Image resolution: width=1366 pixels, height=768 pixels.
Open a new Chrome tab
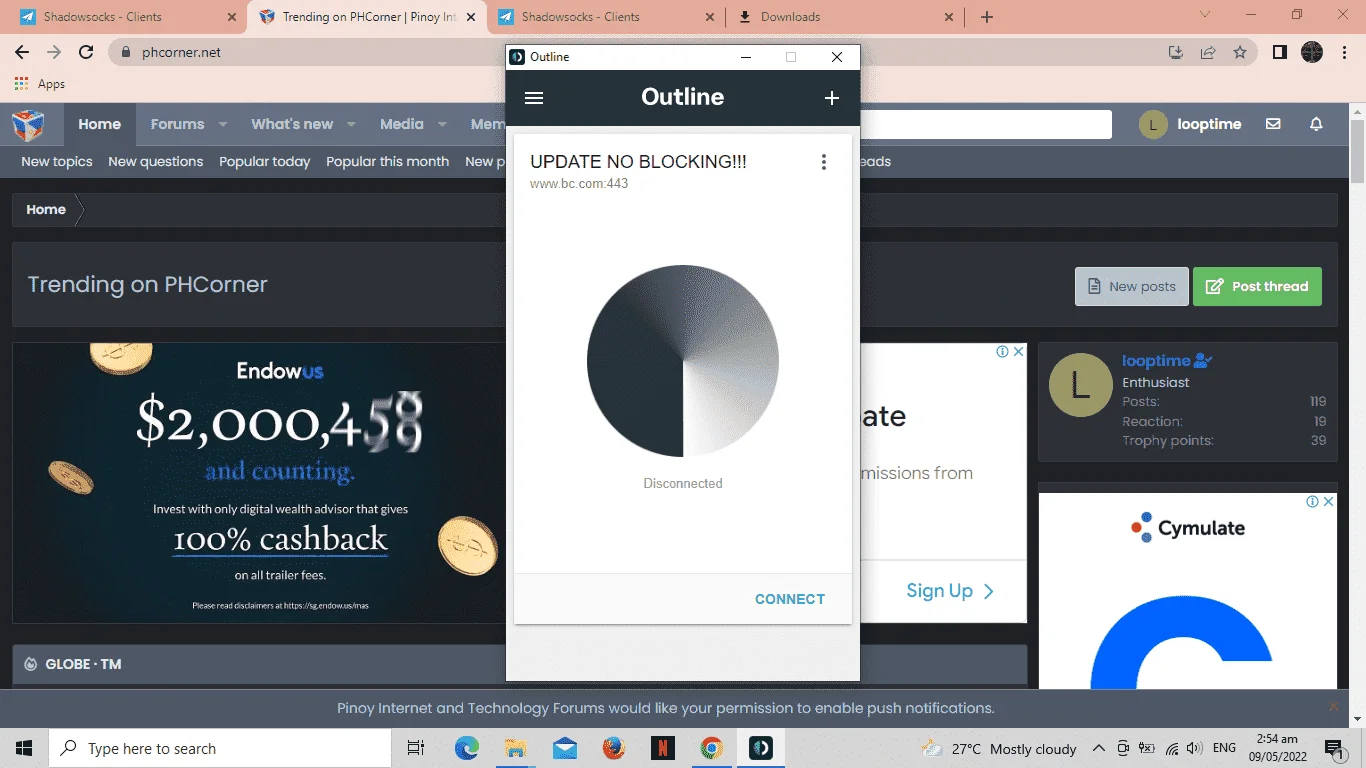coord(987,17)
